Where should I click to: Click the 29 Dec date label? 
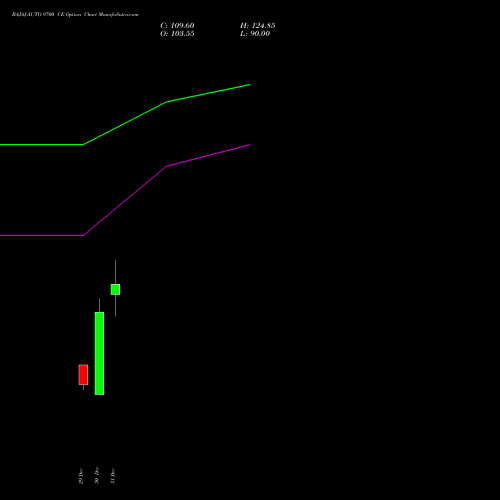(81, 476)
